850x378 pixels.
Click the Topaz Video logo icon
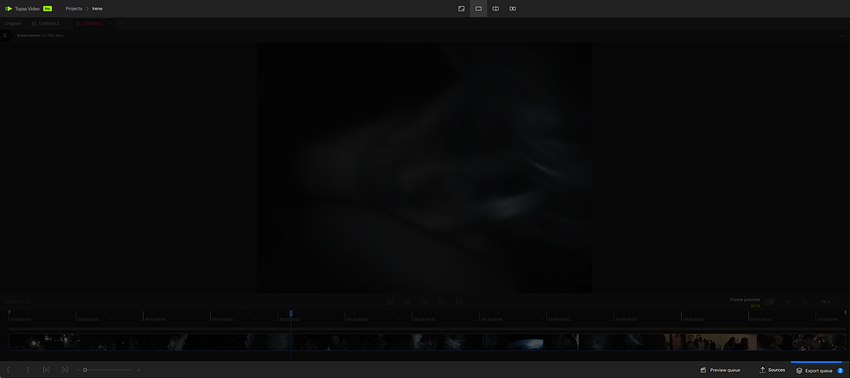[x=9, y=9]
